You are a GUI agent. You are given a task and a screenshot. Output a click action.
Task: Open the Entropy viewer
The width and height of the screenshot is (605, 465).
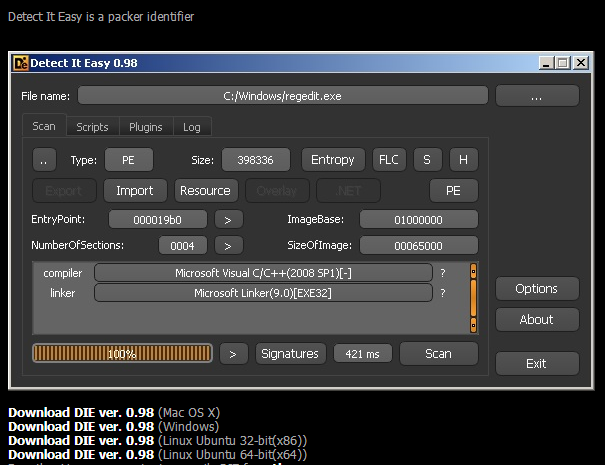pyautogui.click(x=333, y=160)
